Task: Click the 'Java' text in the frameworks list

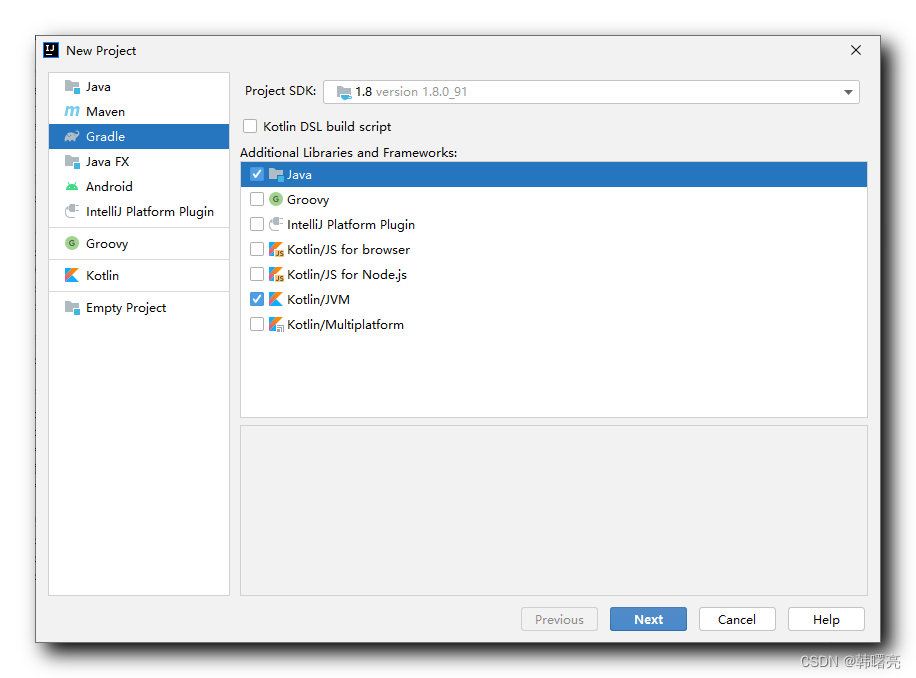Action: point(299,175)
